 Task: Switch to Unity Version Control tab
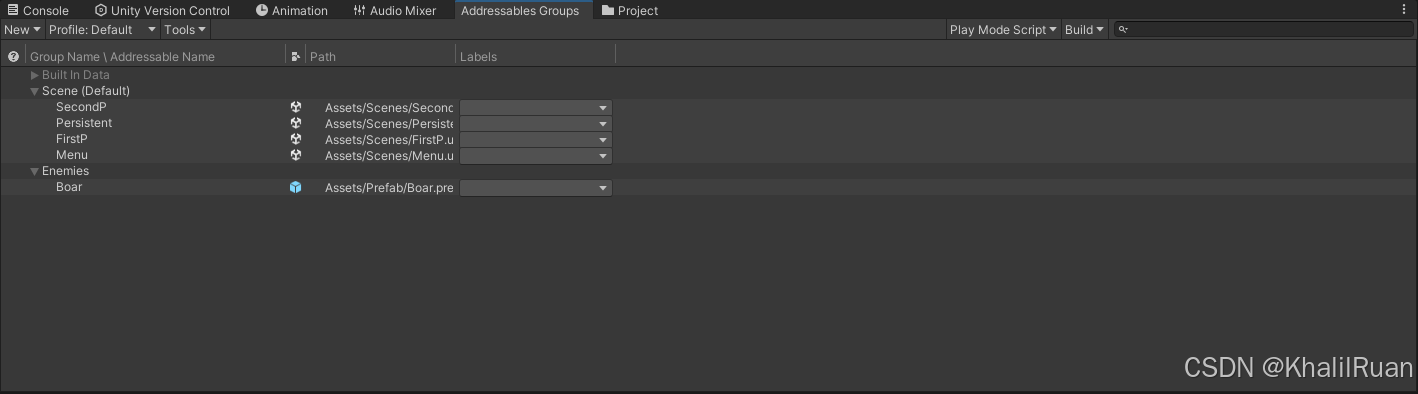[x=162, y=10]
